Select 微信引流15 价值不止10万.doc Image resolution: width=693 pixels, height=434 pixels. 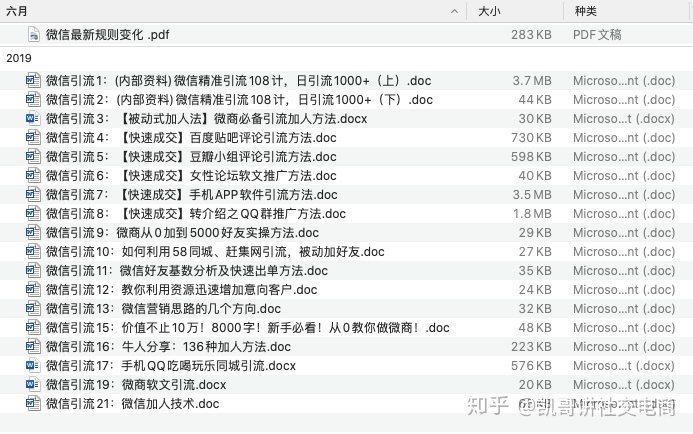coord(248,327)
